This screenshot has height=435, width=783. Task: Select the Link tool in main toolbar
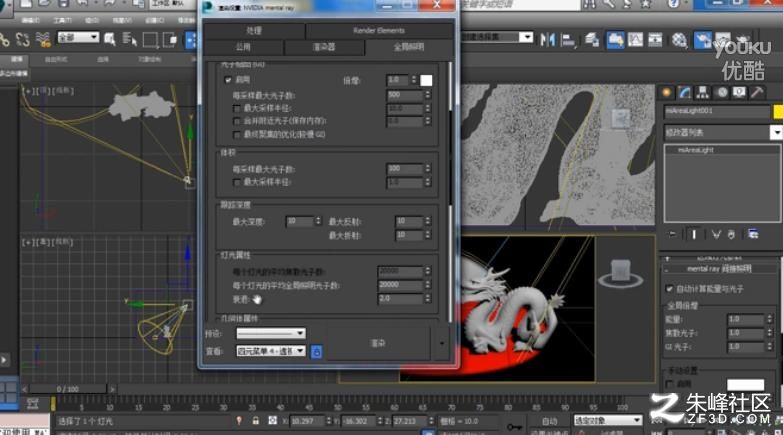[4, 39]
